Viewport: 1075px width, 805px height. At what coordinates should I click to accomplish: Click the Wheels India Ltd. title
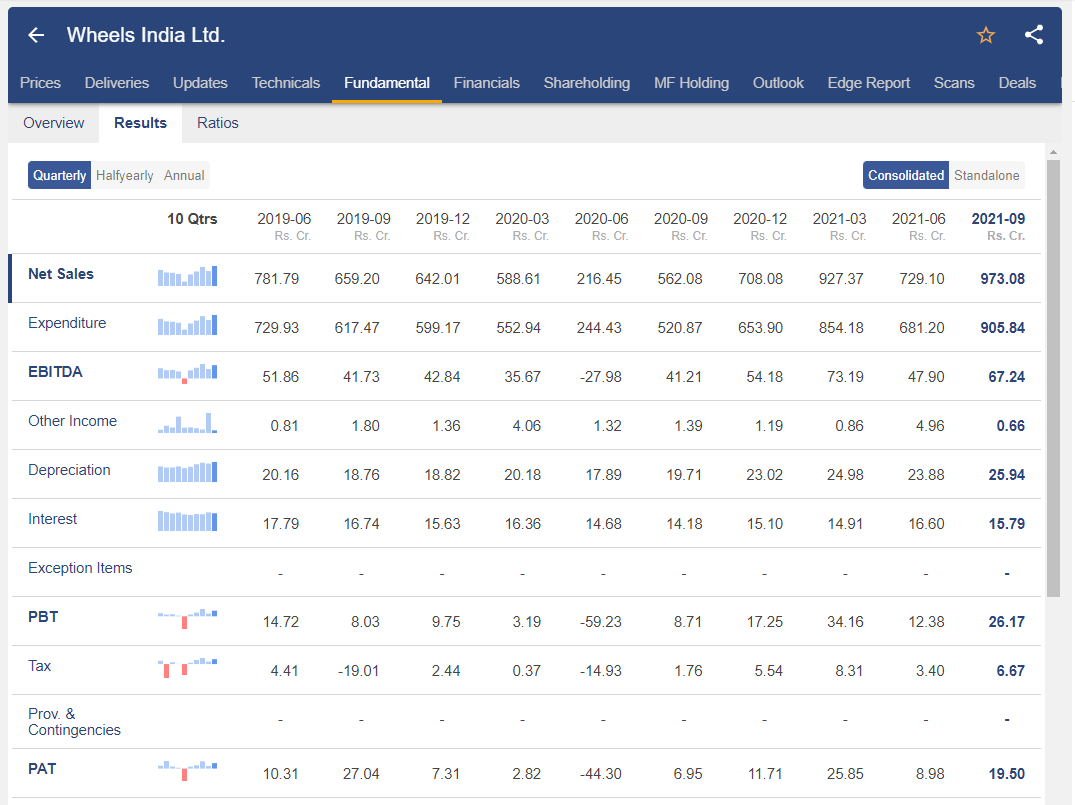[x=146, y=35]
